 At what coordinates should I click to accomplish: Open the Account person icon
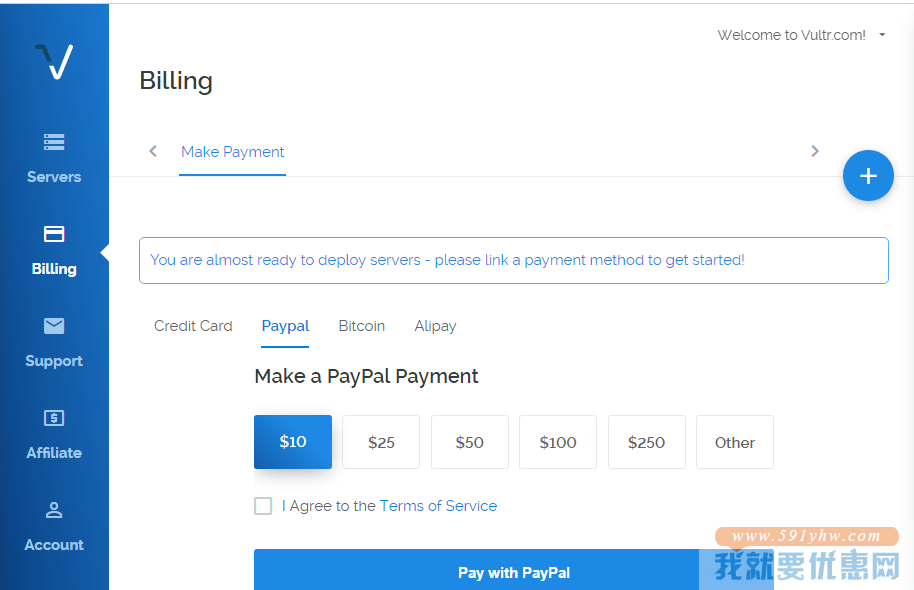(x=54, y=510)
